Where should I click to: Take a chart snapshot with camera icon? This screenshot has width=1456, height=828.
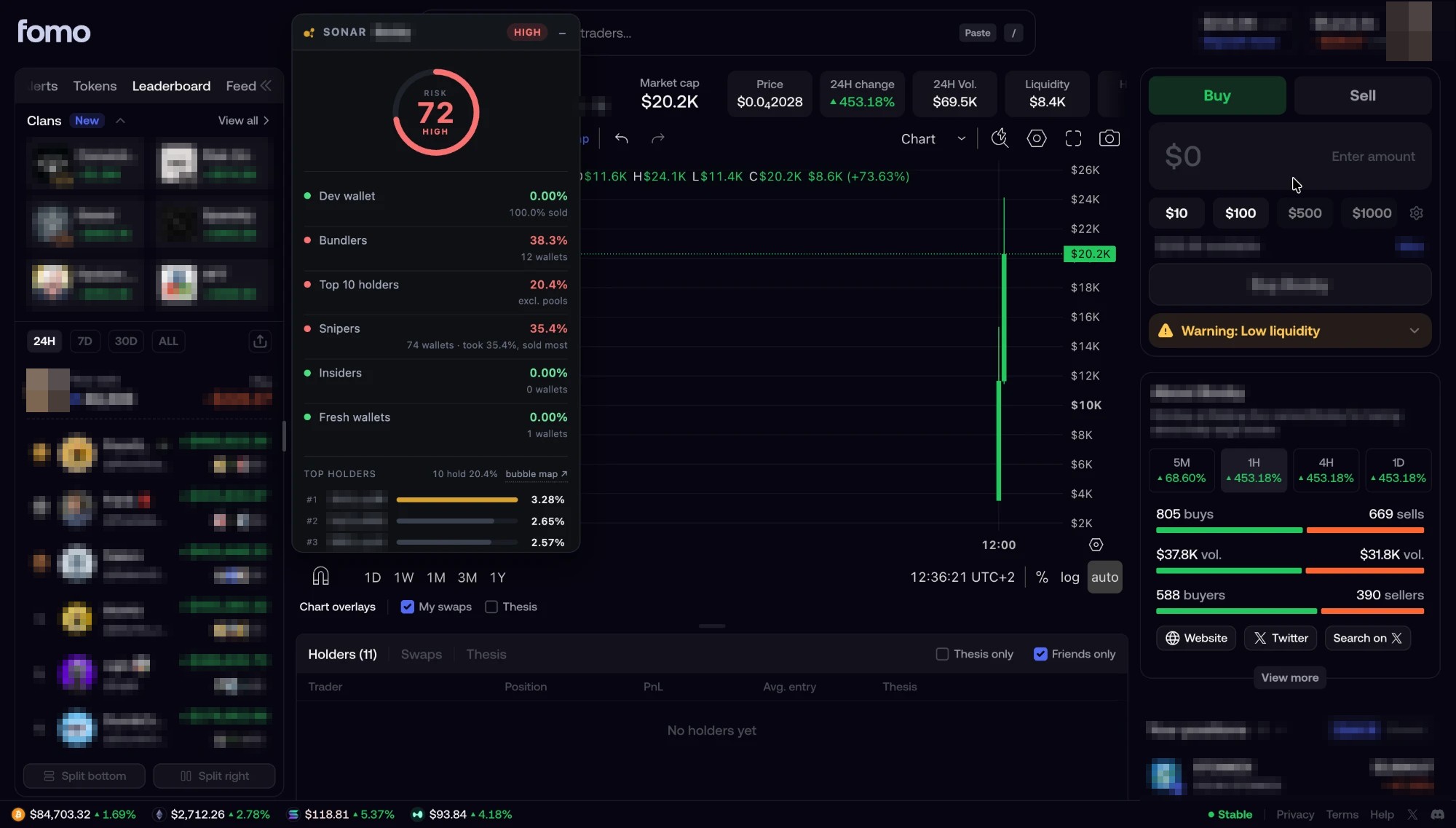[1109, 138]
